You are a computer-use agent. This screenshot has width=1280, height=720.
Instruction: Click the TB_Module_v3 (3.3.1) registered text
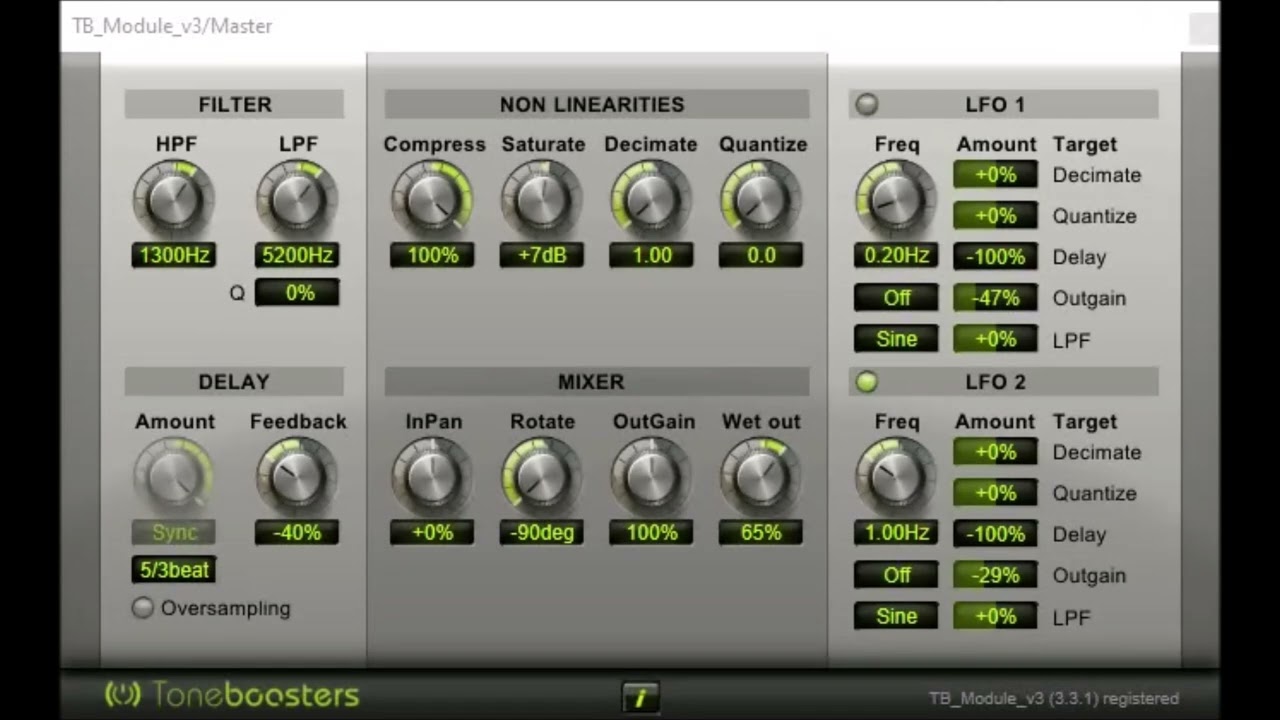point(1054,698)
